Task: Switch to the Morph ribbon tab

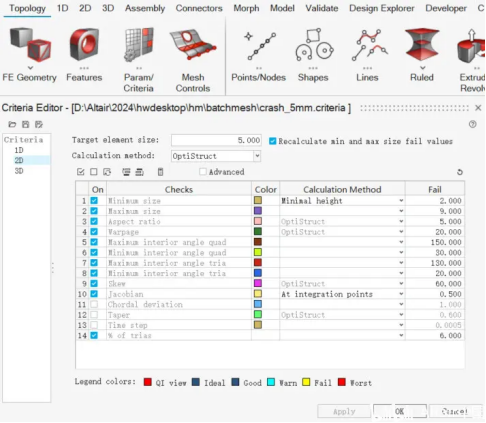Action: coord(246,8)
